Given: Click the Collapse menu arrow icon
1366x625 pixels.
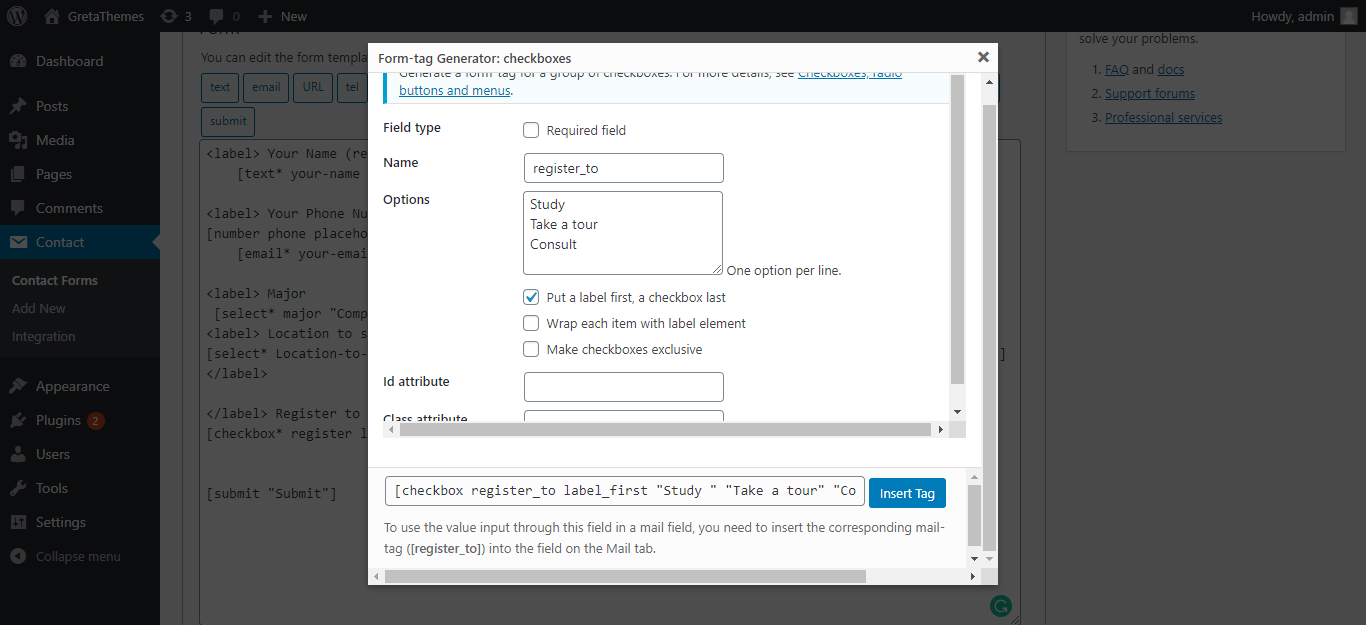Looking at the screenshot, I should coord(18,556).
